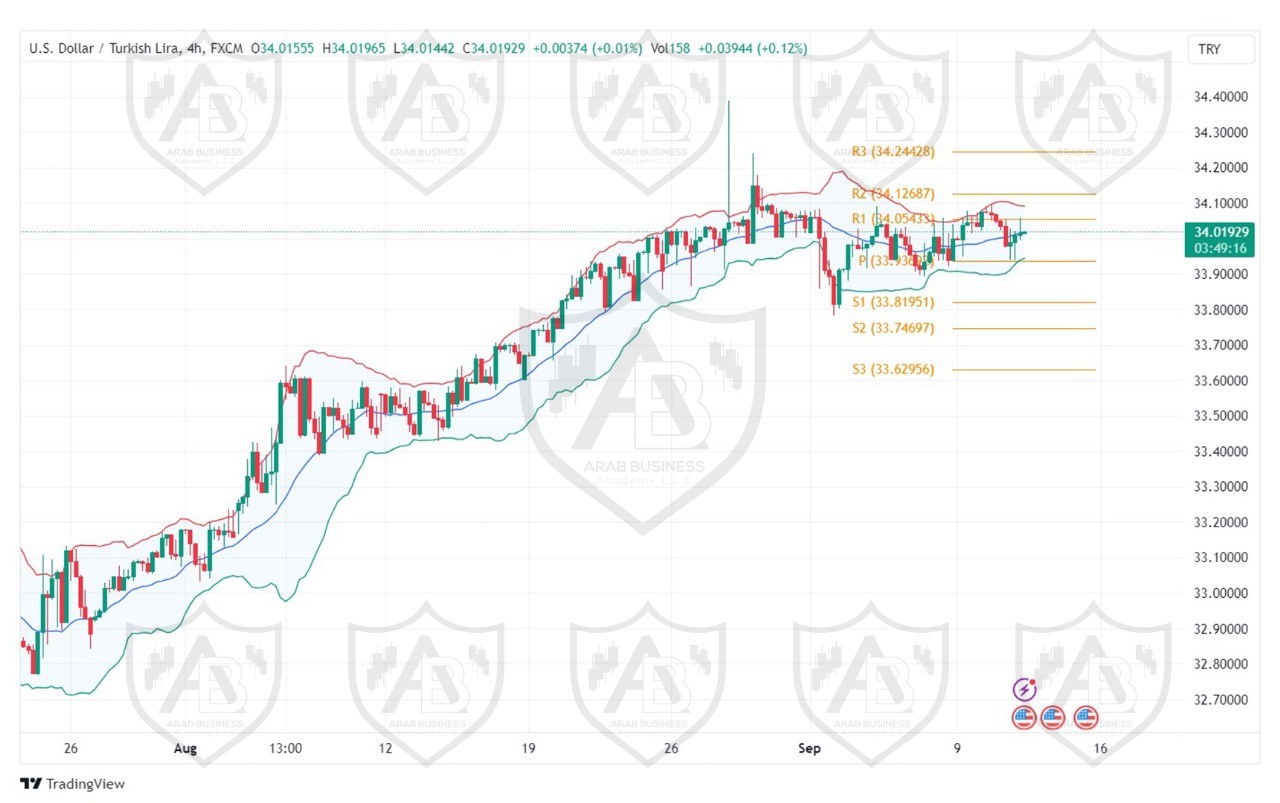
Task: Open the middle US flag economic event
Action: point(1053,716)
